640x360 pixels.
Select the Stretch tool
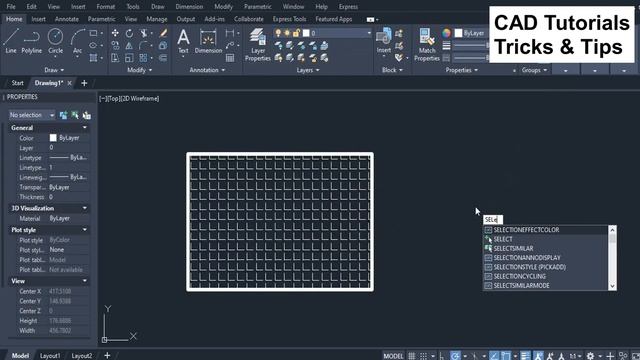tap(115, 58)
